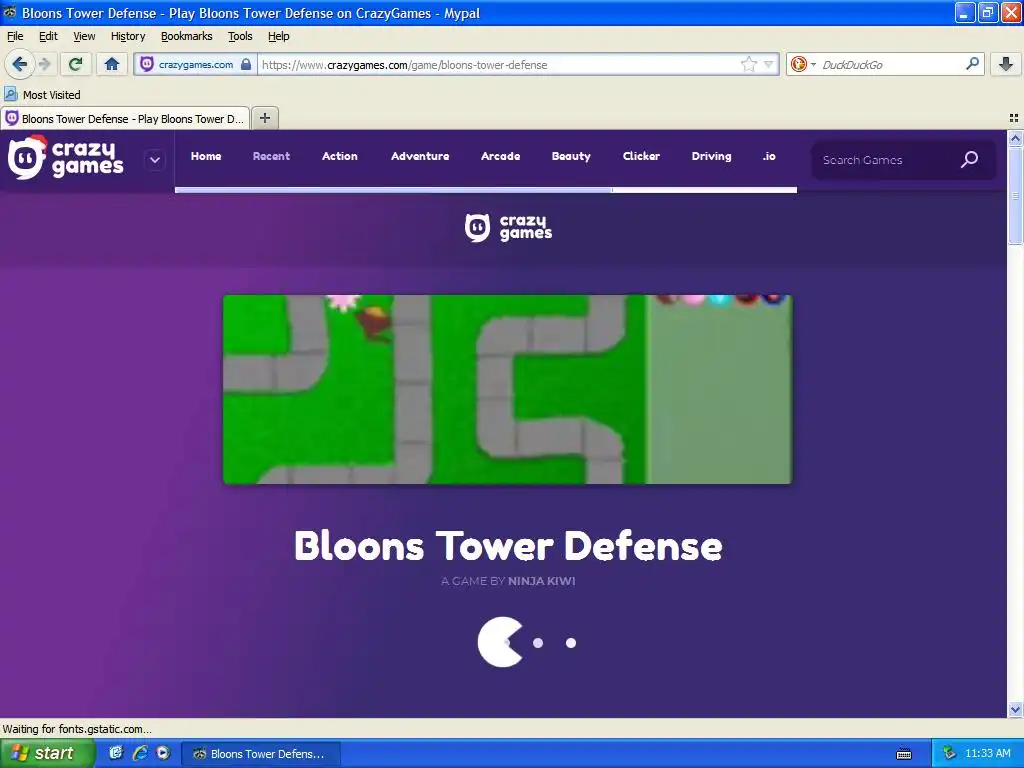Browse the .io category
Viewport: 1024px width, 768px height.
tap(769, 156)
